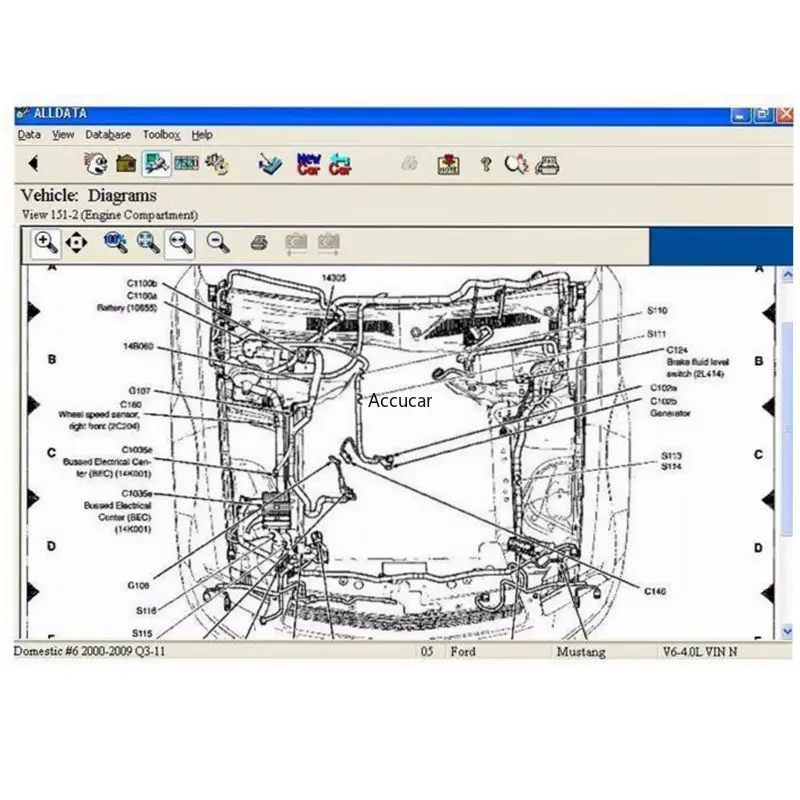
Task: Click the gears icon in the toolbar
Action: click(217, 164)
